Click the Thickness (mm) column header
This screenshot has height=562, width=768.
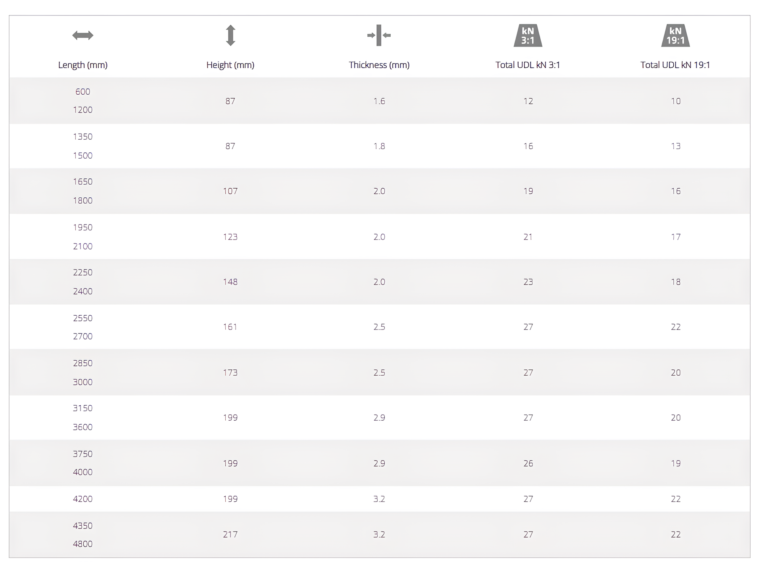tap(379, 65)
